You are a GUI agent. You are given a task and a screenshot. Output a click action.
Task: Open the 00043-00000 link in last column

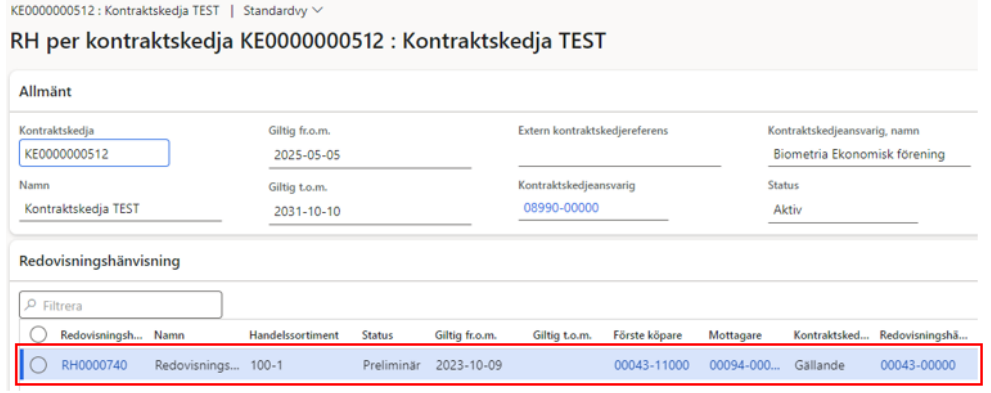[x=918, y=365]
